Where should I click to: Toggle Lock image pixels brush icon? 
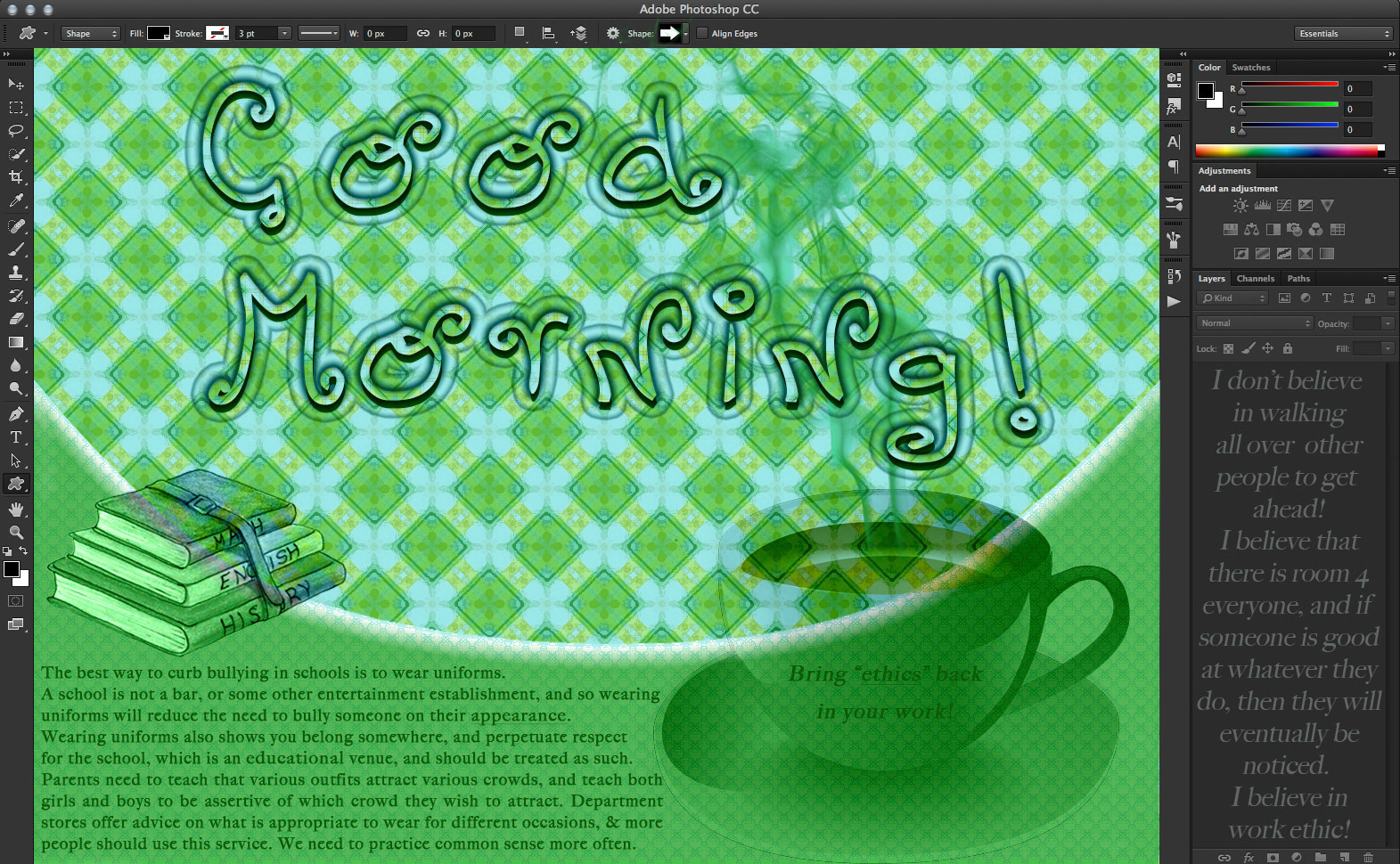(1249, 349)
